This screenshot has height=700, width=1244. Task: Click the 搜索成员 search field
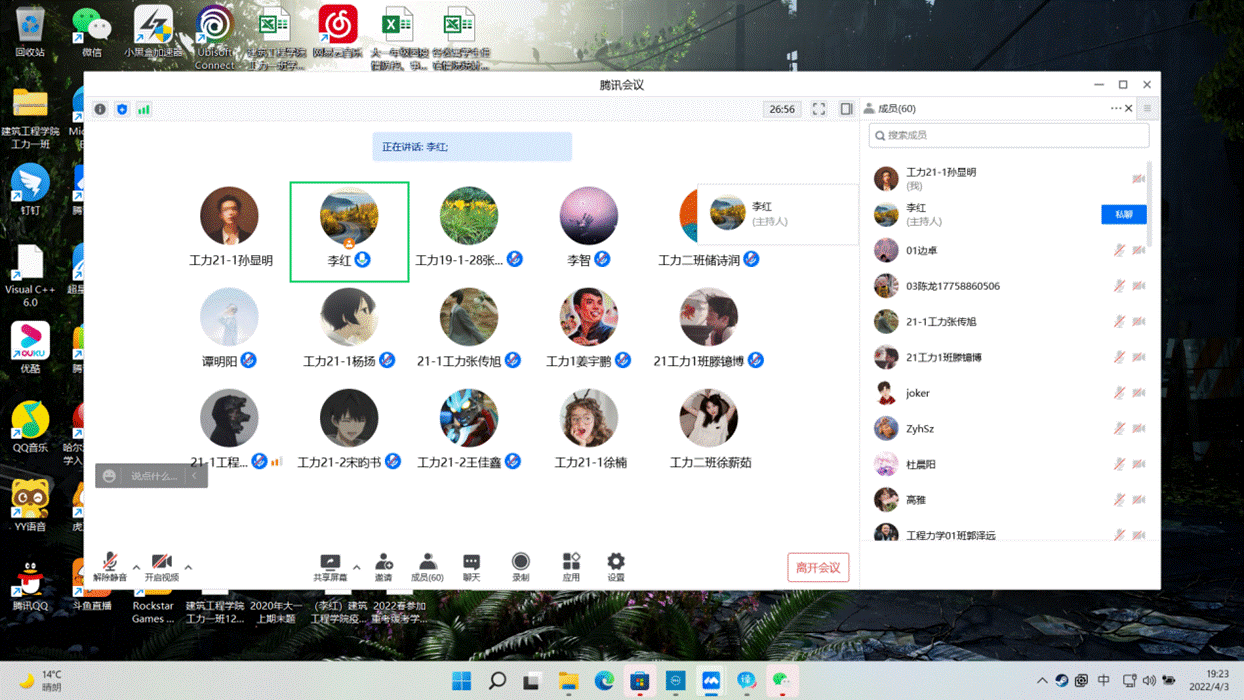[x=1008, y=135]
